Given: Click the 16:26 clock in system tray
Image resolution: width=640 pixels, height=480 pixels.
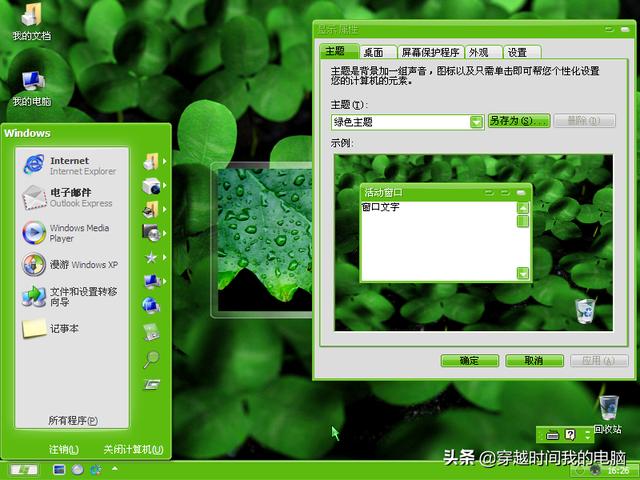Looking at the screenshot, I should [x=618, y=471].
